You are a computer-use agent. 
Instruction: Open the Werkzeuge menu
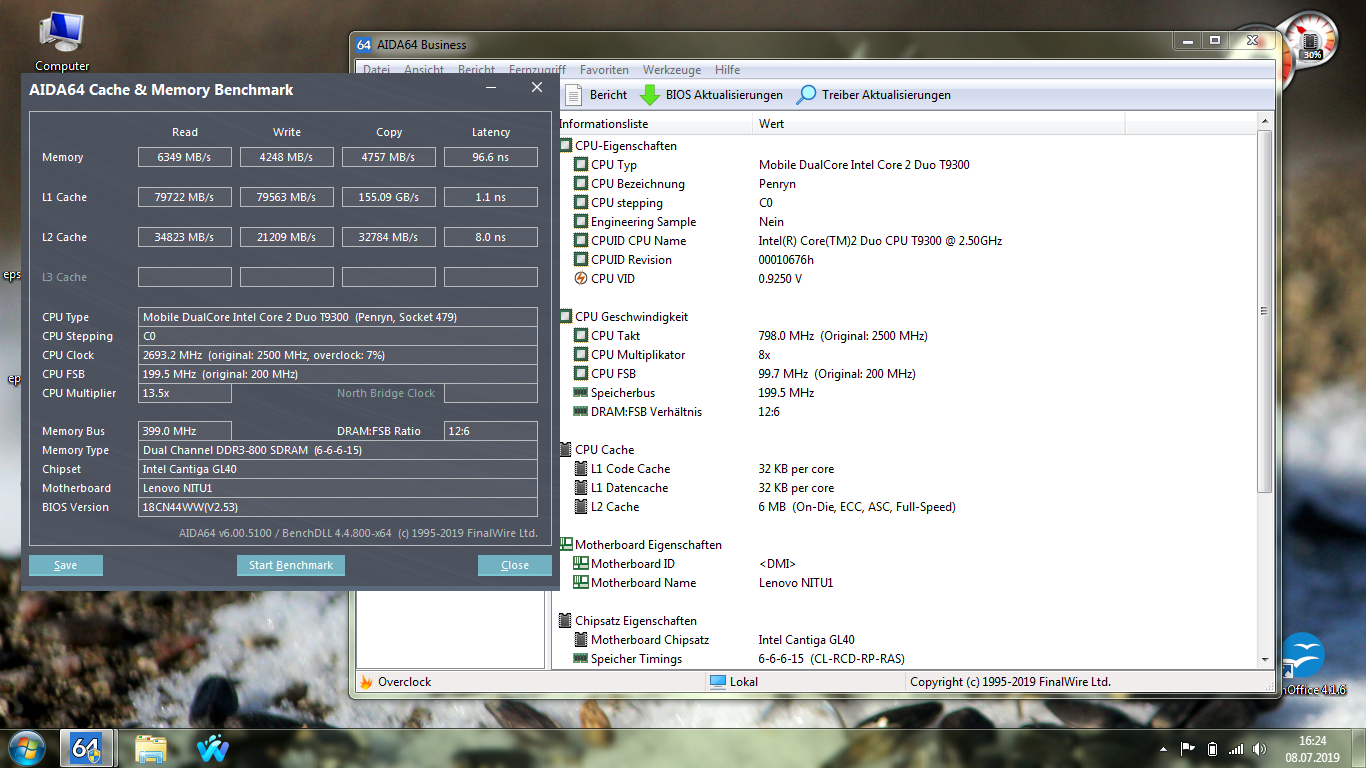(672, 70)
